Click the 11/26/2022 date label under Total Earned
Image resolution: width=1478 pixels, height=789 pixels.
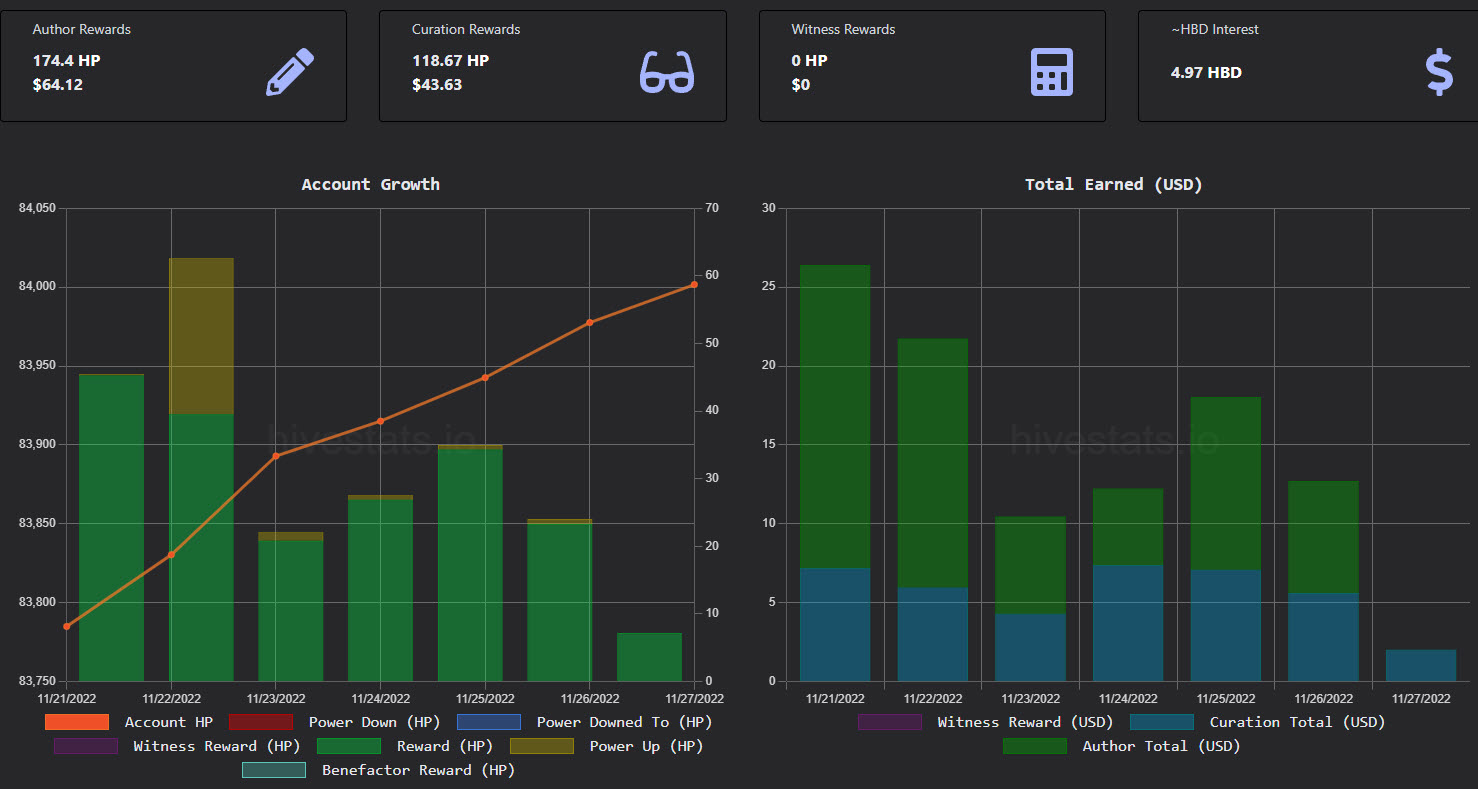click(x=1323, y=699)
